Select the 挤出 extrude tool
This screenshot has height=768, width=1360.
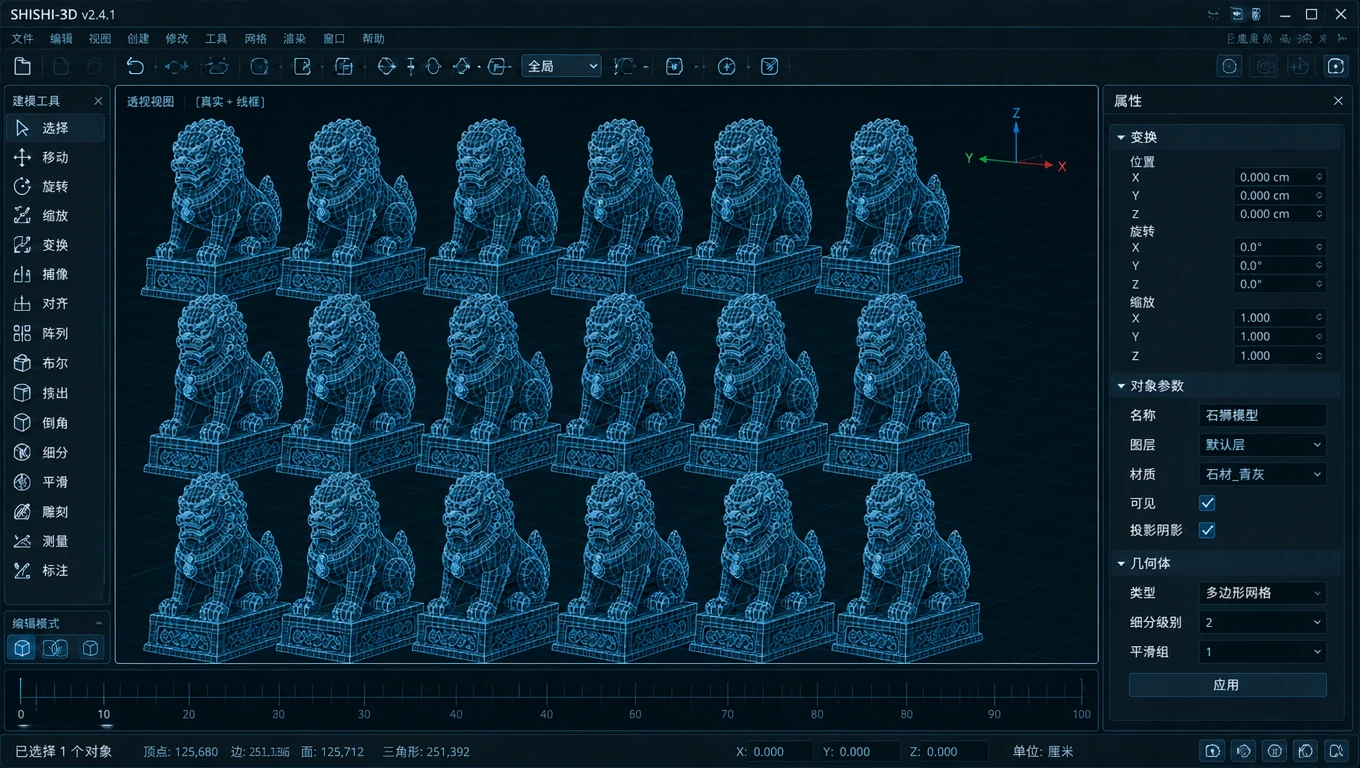point(55,394)
